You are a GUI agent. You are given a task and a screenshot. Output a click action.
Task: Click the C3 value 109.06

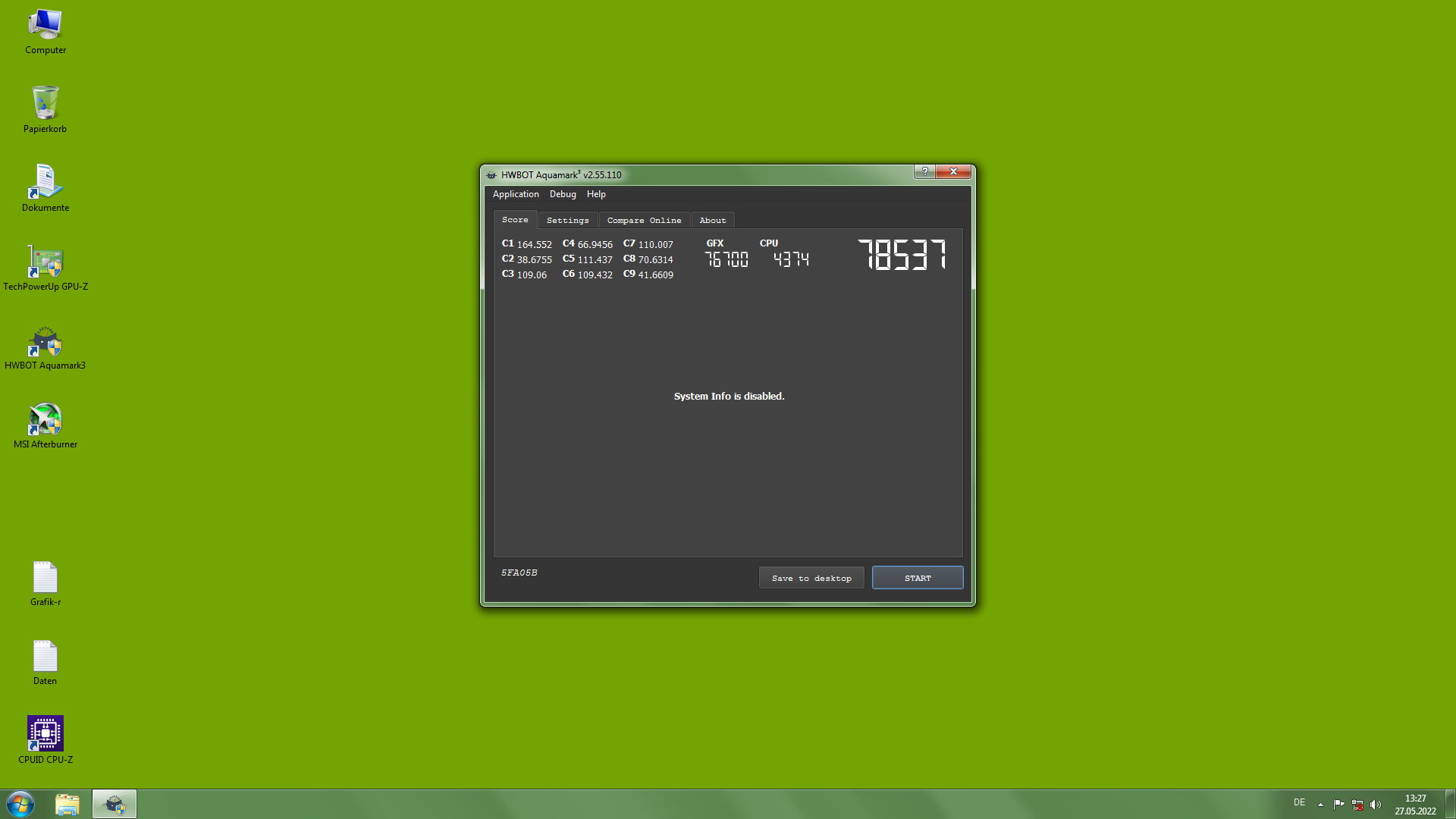(x=532, y=275)
